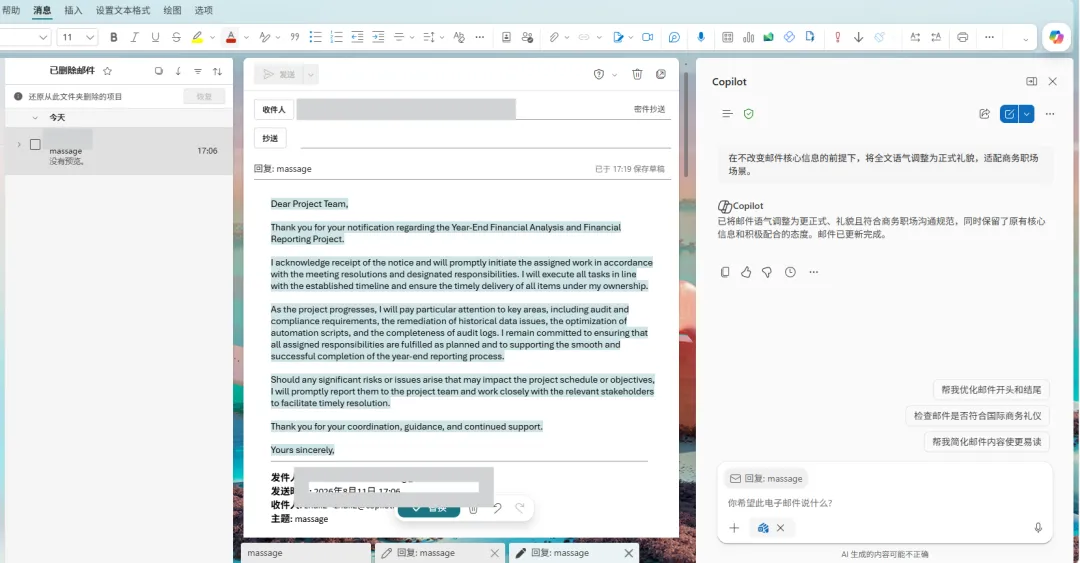Image resolution: width=1080 pixels, height=563 pixels.
Task: Open the font color dropdown arrow
Action: coord(246,37)
